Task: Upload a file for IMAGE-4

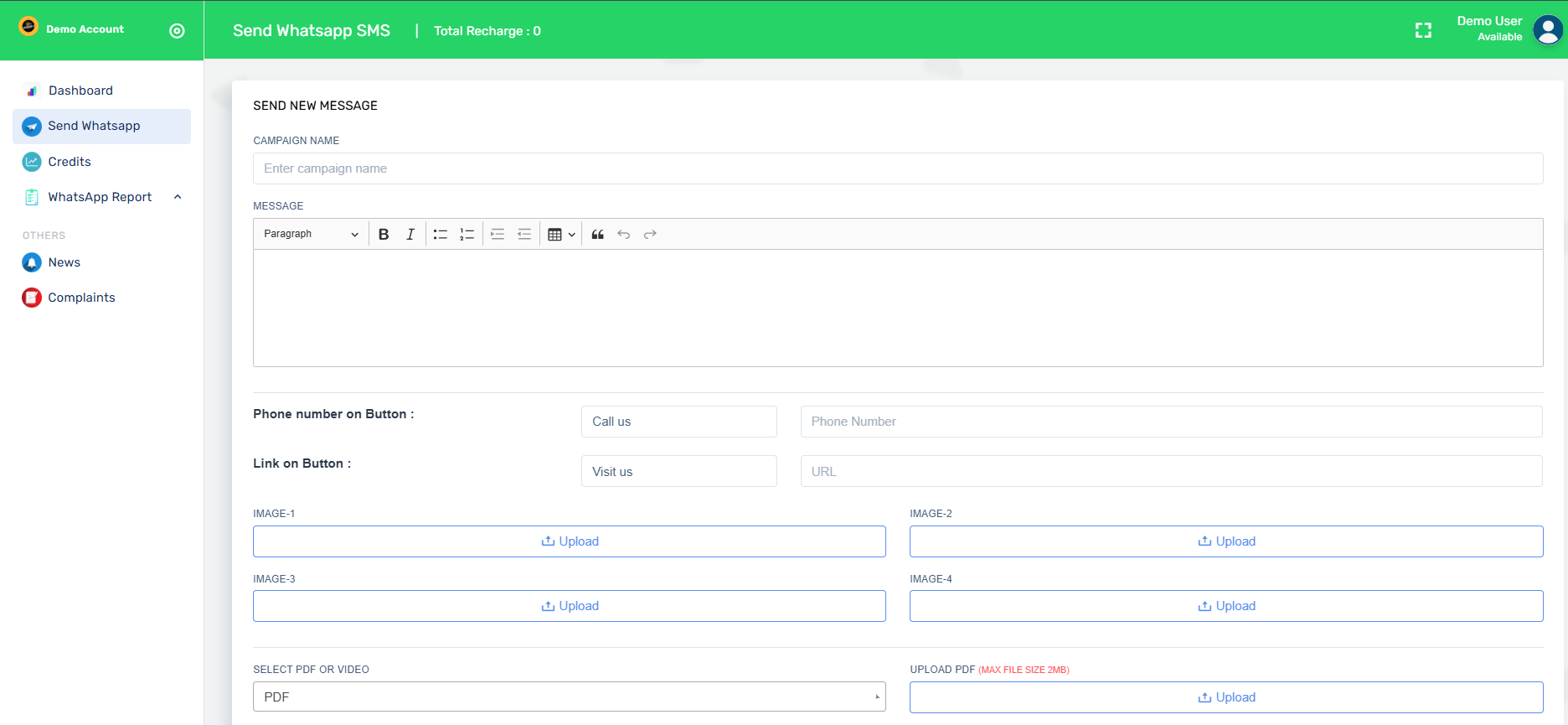Action: coord(1226,606)
